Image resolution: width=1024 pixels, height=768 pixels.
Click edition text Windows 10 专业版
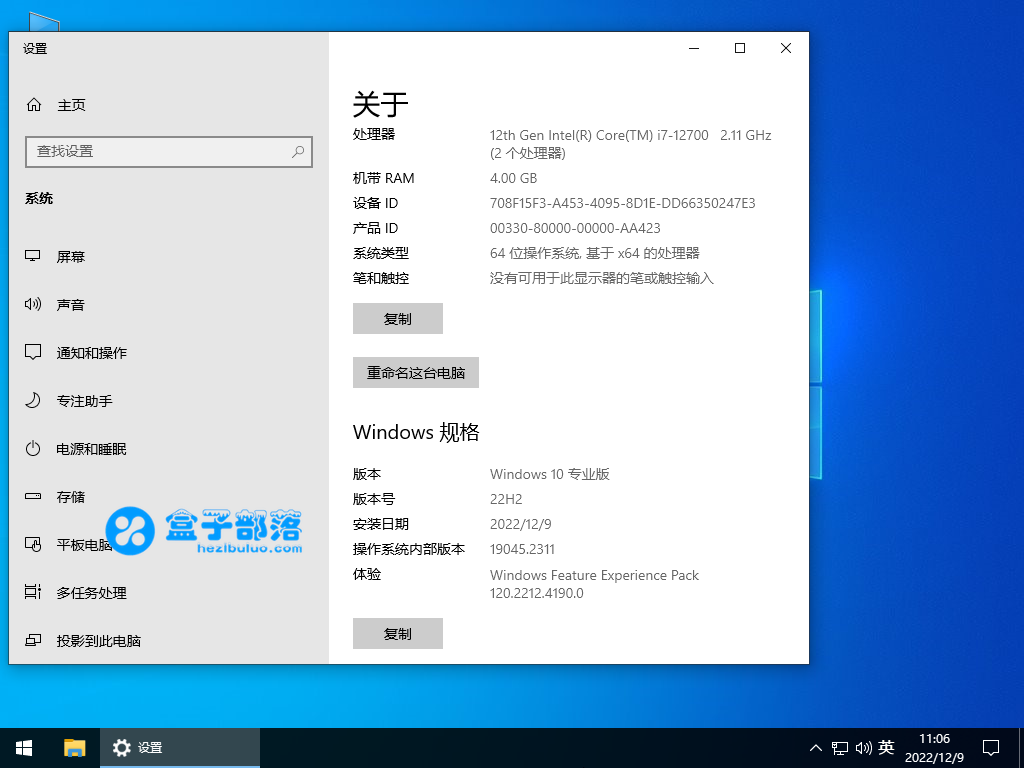549,474
